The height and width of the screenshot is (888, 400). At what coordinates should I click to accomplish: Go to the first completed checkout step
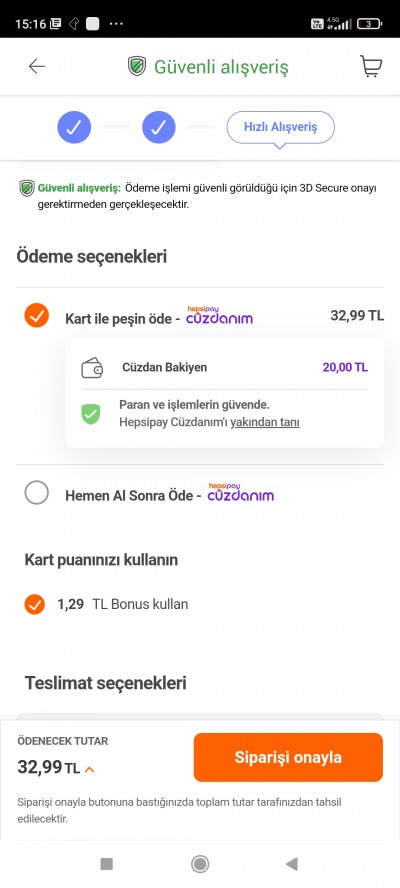coord(74,127)
